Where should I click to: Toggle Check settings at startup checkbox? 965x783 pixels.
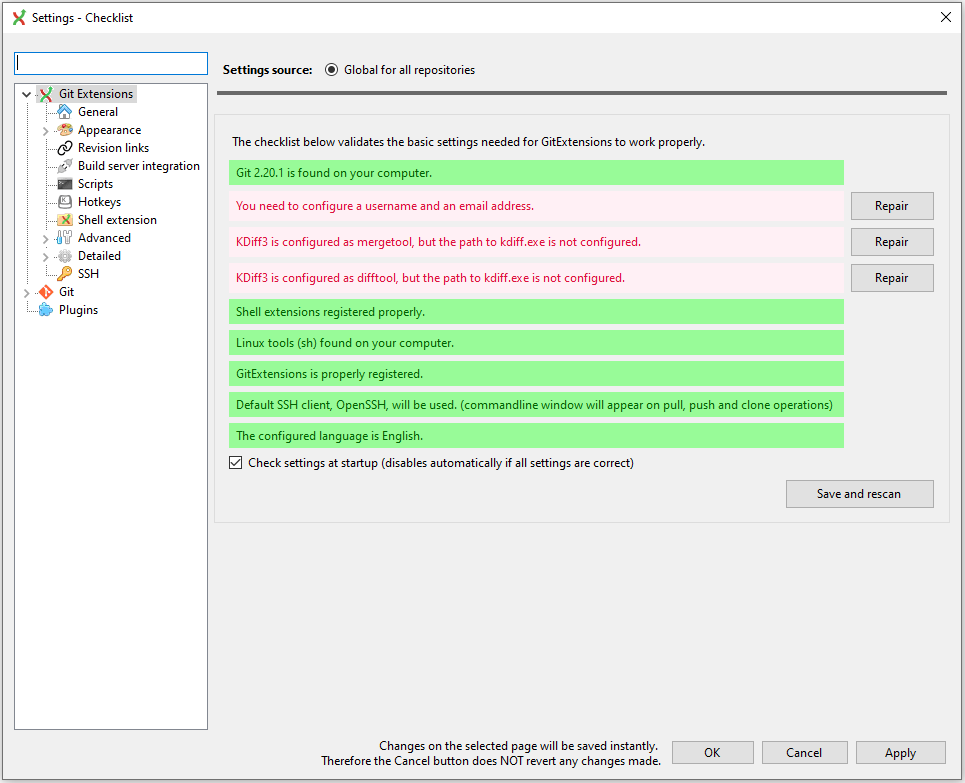tap(236, 463)
